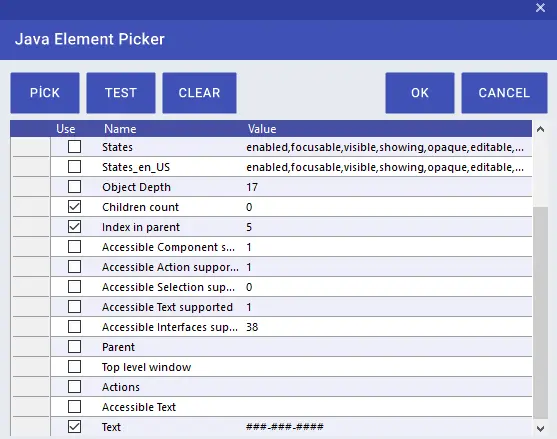557x439 pixels.
Task: Disable the Text row checkbox
Action: (74, 427)
